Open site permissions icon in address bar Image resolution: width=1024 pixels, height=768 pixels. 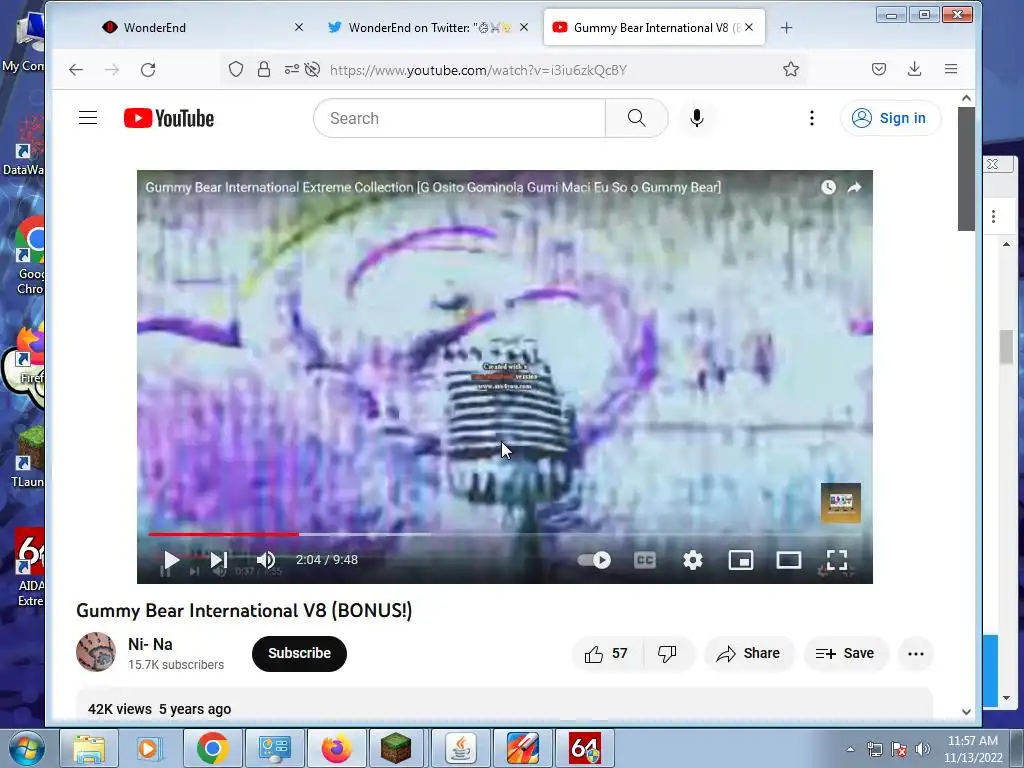pos(291,69)
